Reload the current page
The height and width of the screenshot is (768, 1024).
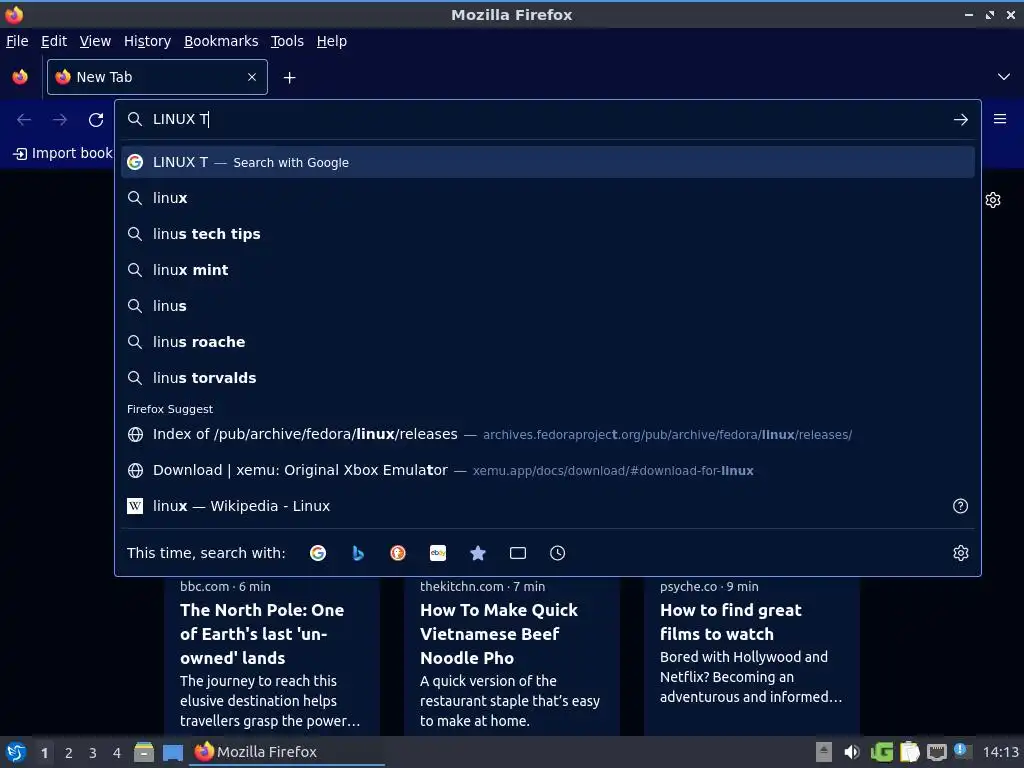(96, 120)
